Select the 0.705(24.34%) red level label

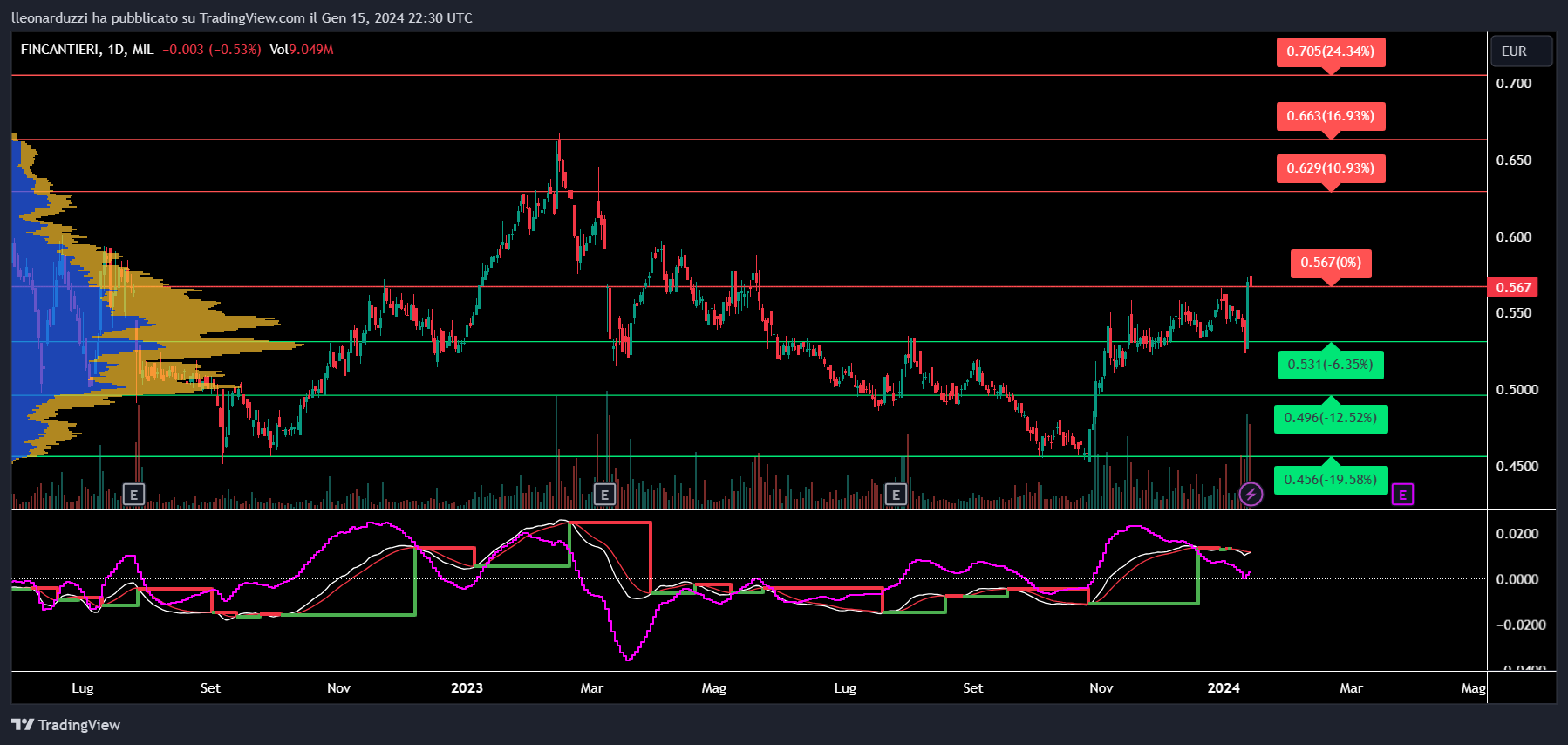[1331, 52]
